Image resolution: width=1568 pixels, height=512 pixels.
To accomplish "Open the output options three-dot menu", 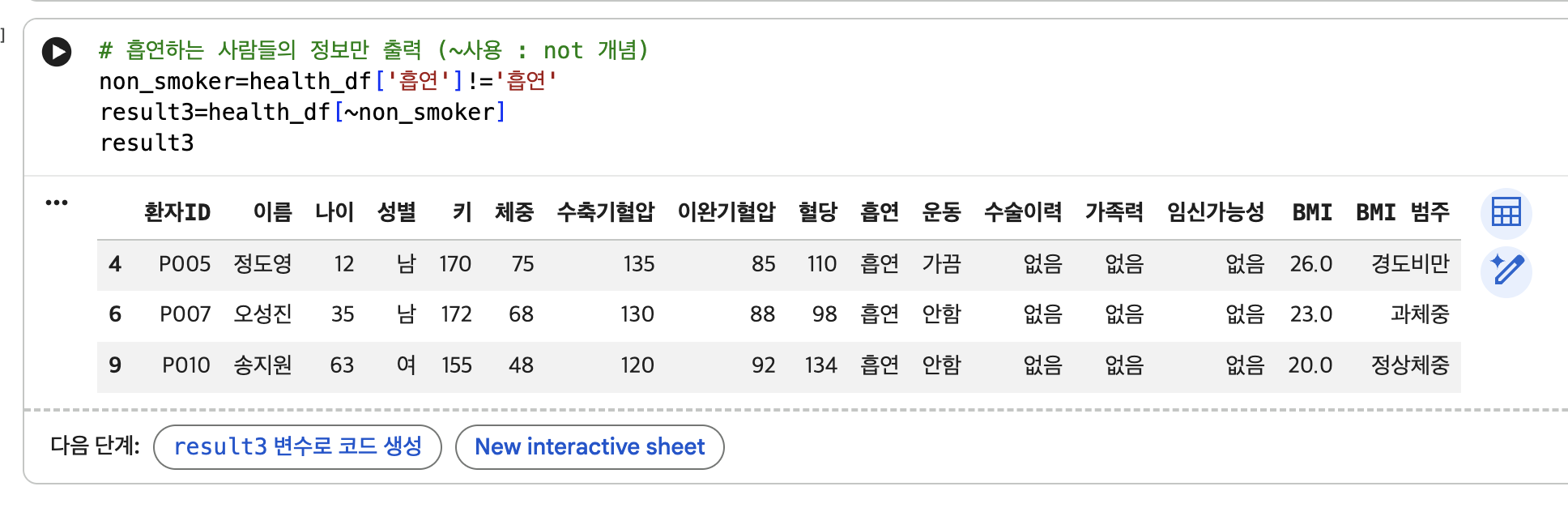I will (x=57, y=203).
